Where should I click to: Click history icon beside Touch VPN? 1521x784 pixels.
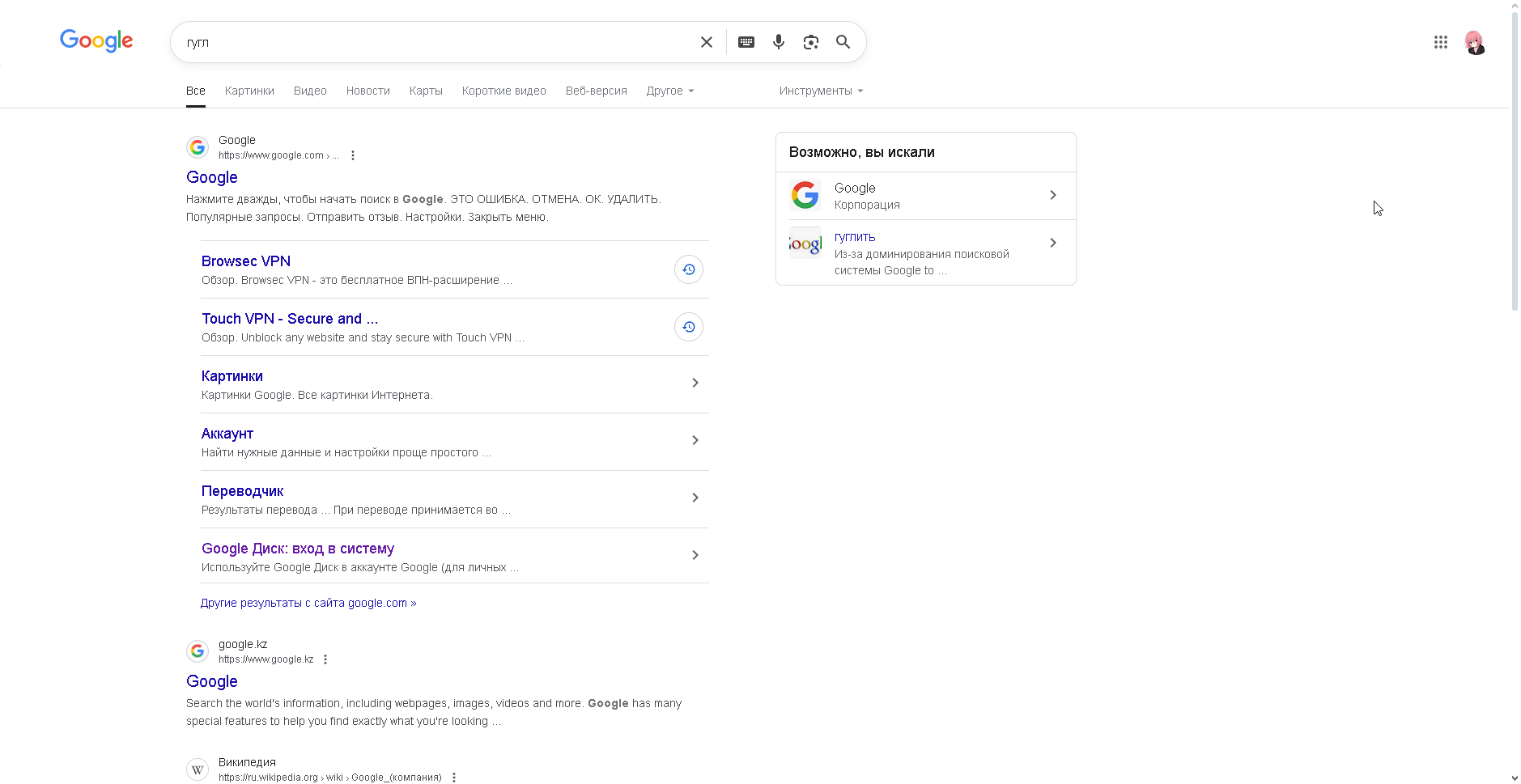tap(689, 327)
